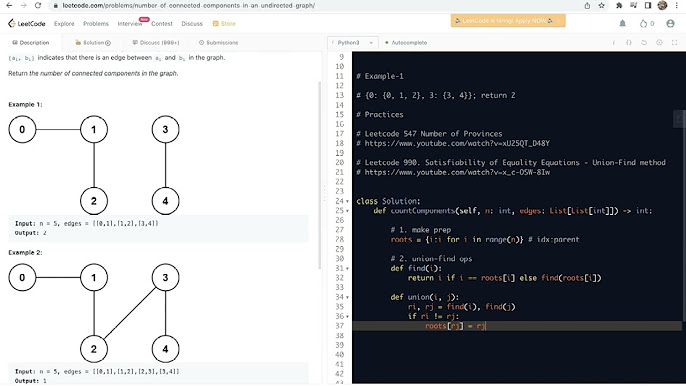Collapse the union function fold at line 34

(348, 297)
